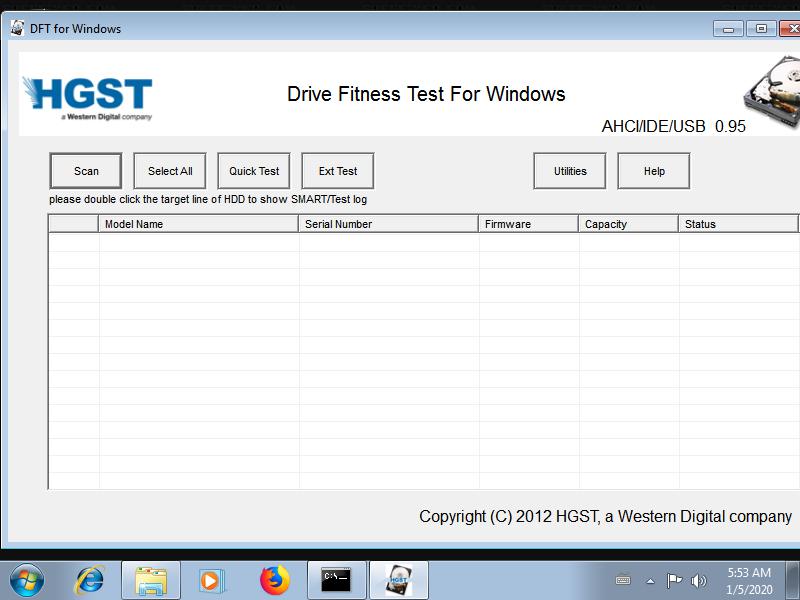Click the DFT for Windows title bar icon
This screenshot has height=600, width=800.
pyautogui.click(x=17, y=28)
